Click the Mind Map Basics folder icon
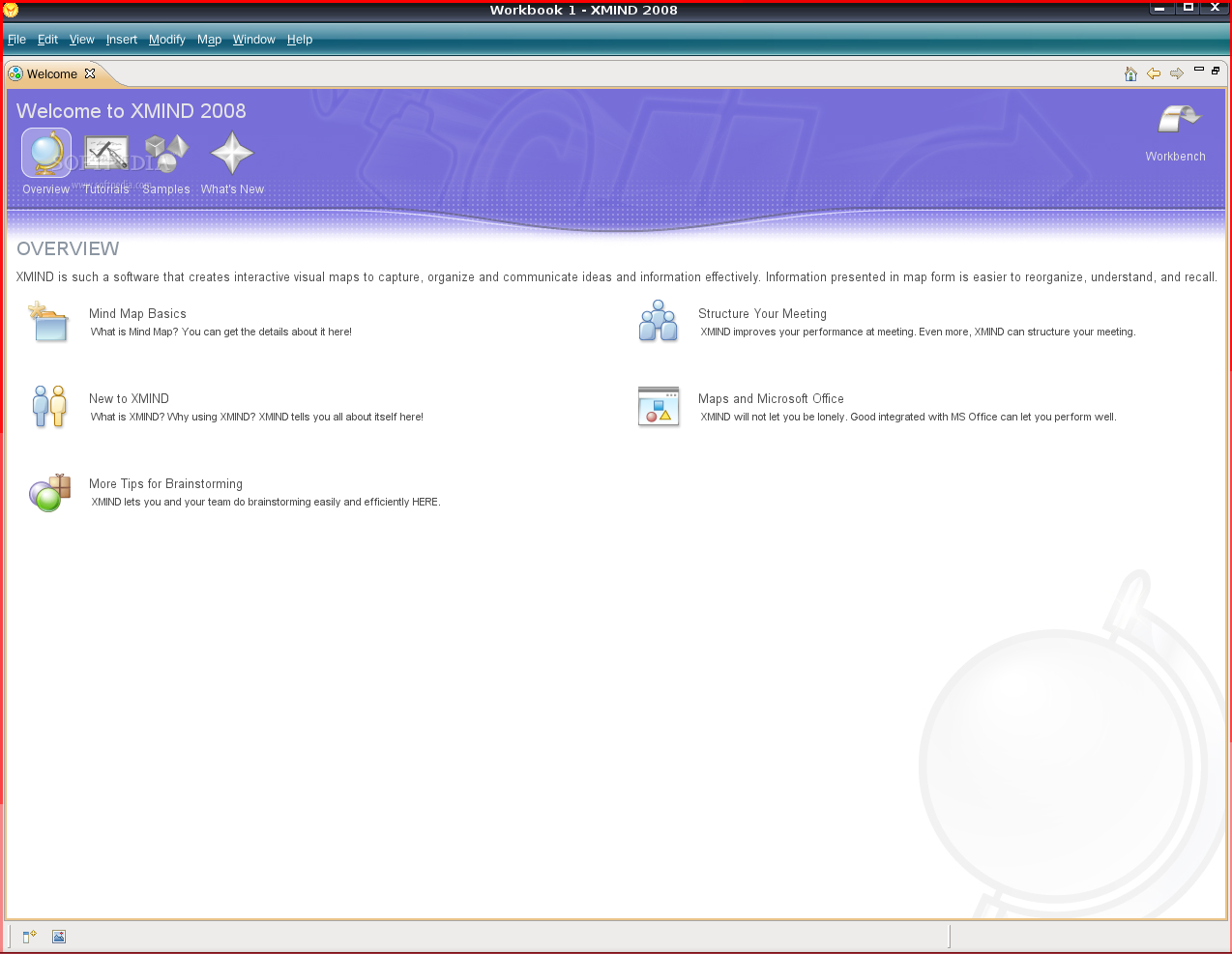This screenshot has width=1232, height=954. (48, 322)
